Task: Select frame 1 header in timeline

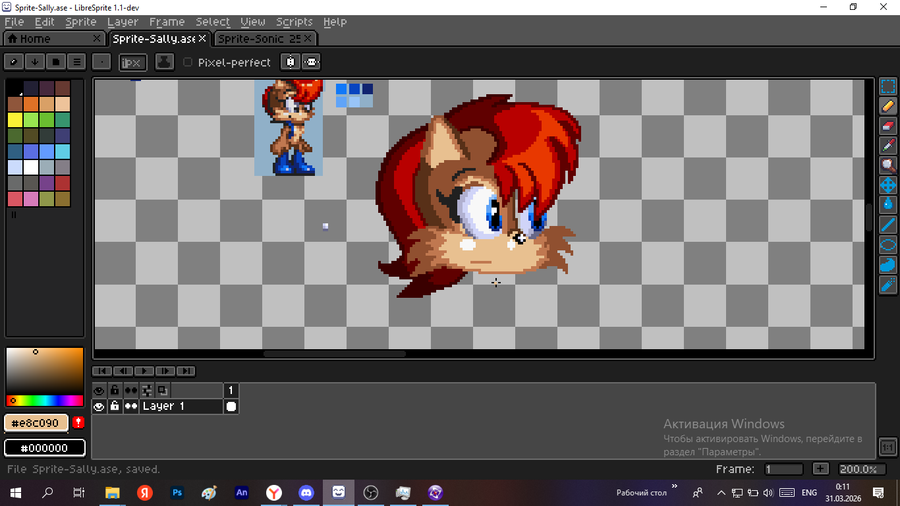Action: 231,391
